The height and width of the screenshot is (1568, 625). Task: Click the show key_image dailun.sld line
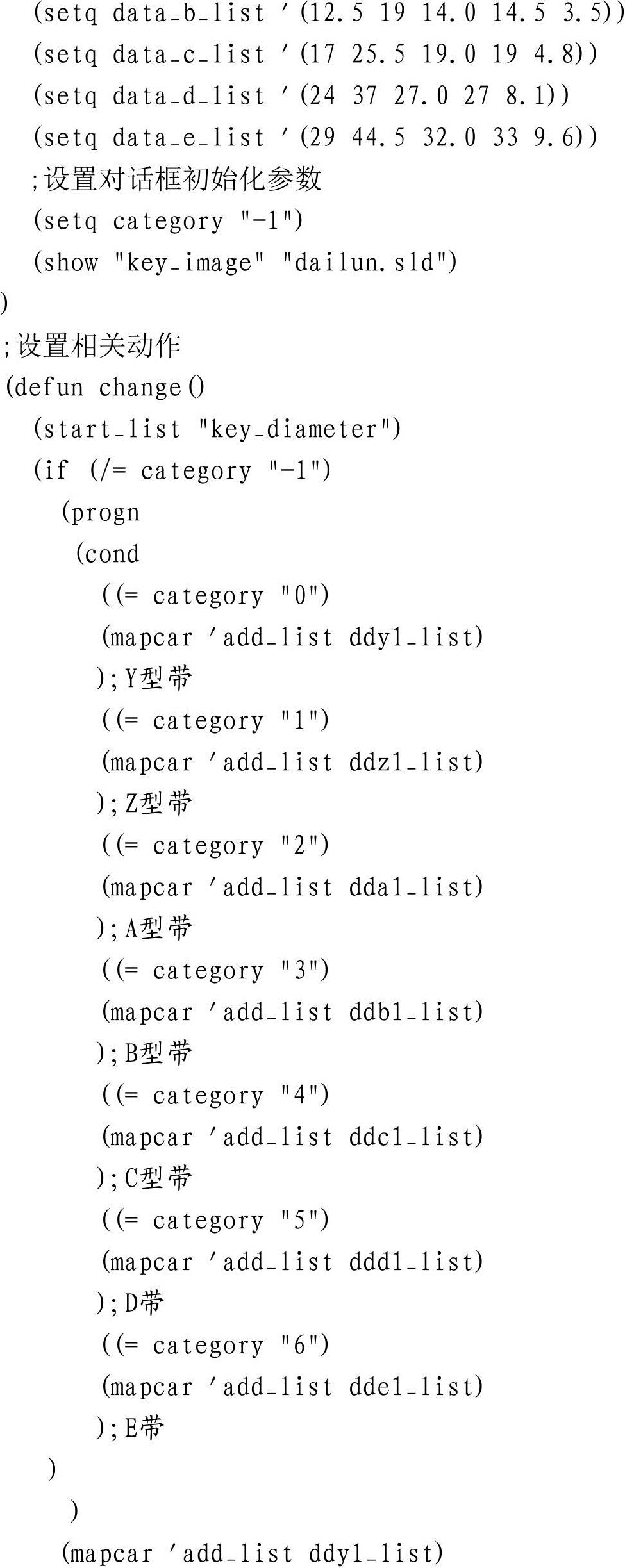(246, 263)
